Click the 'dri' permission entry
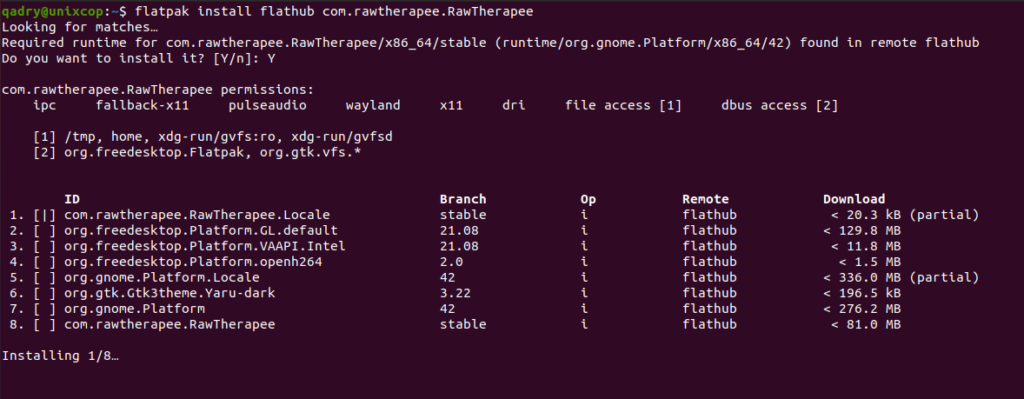Screen dimensions: 1024x399 click(514, 105)
